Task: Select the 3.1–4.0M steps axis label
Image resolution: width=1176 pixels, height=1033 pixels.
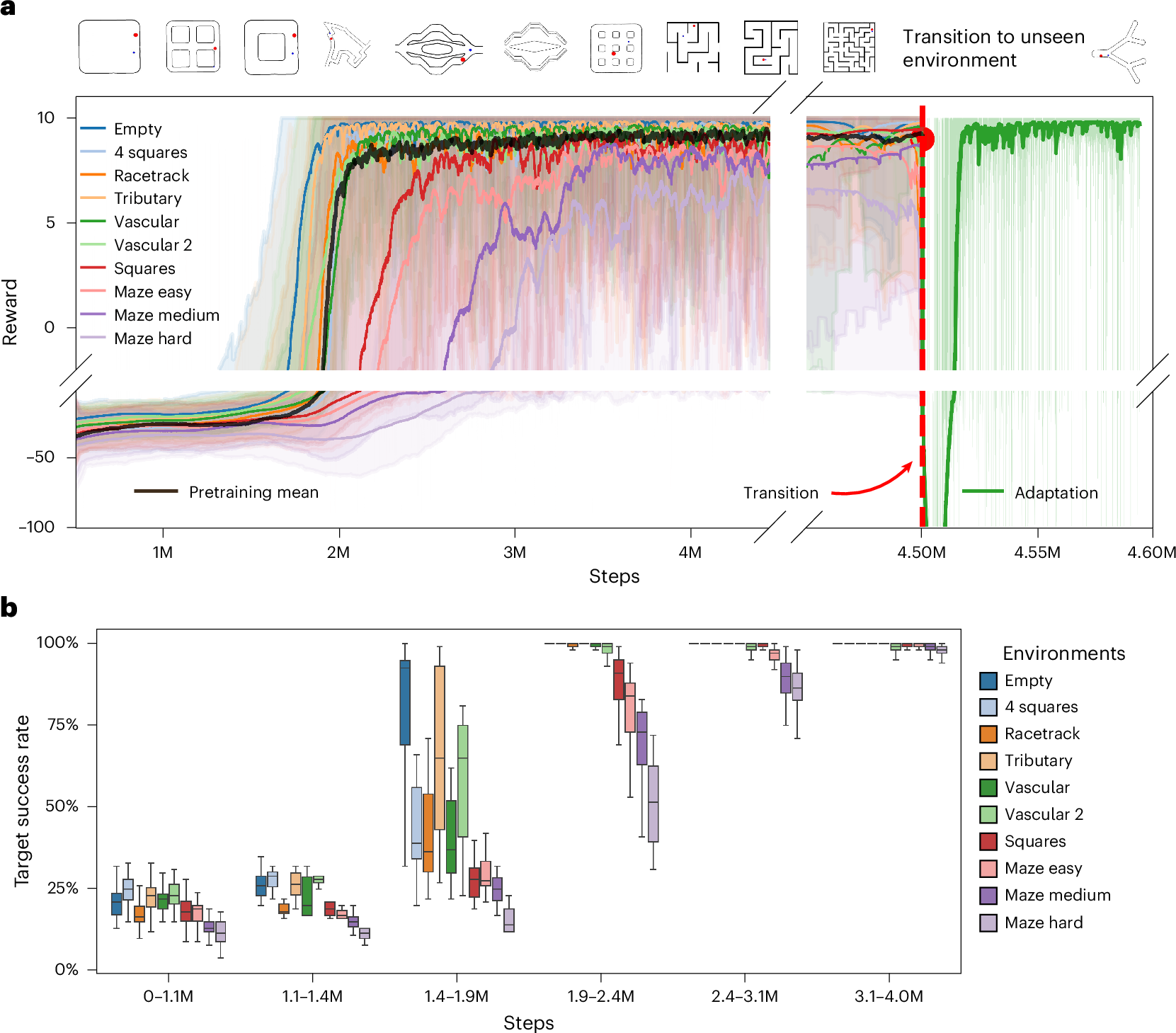Action: click(889, 997)
